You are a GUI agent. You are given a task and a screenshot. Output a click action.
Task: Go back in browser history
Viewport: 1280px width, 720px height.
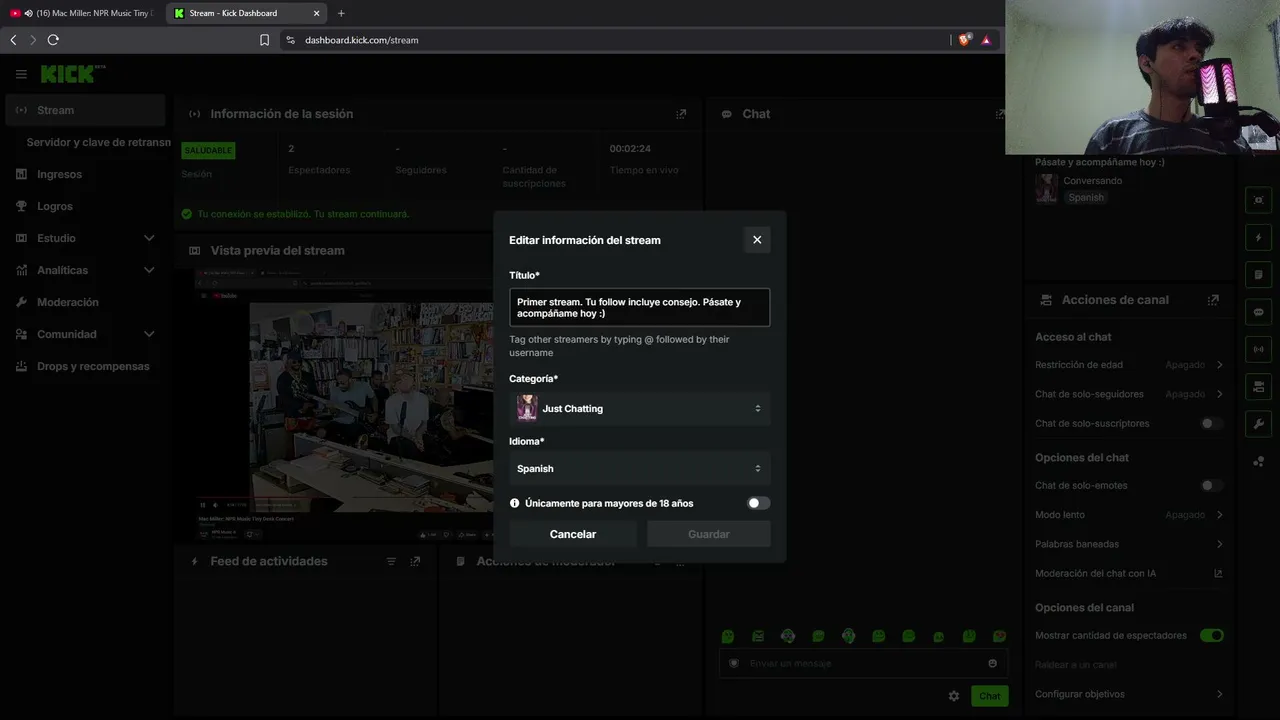pyautogui.click(x=13, y=40)
